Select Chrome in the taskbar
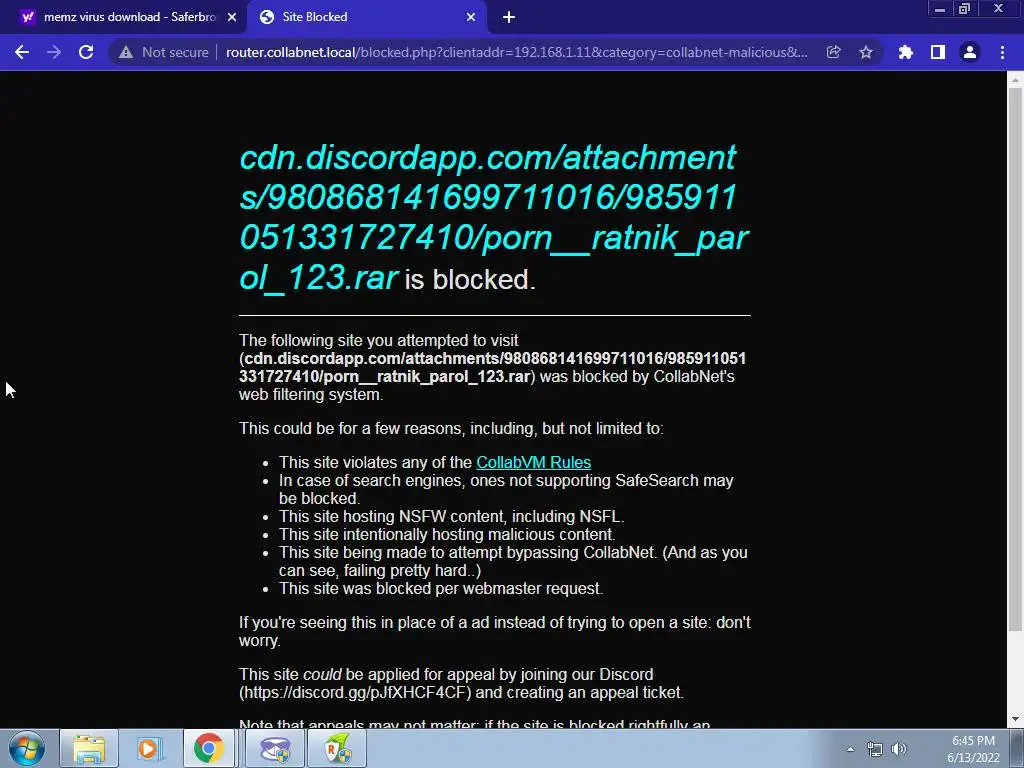This screenshot has height=768, width=1024. pyautogui.click(x=208, y=748)
